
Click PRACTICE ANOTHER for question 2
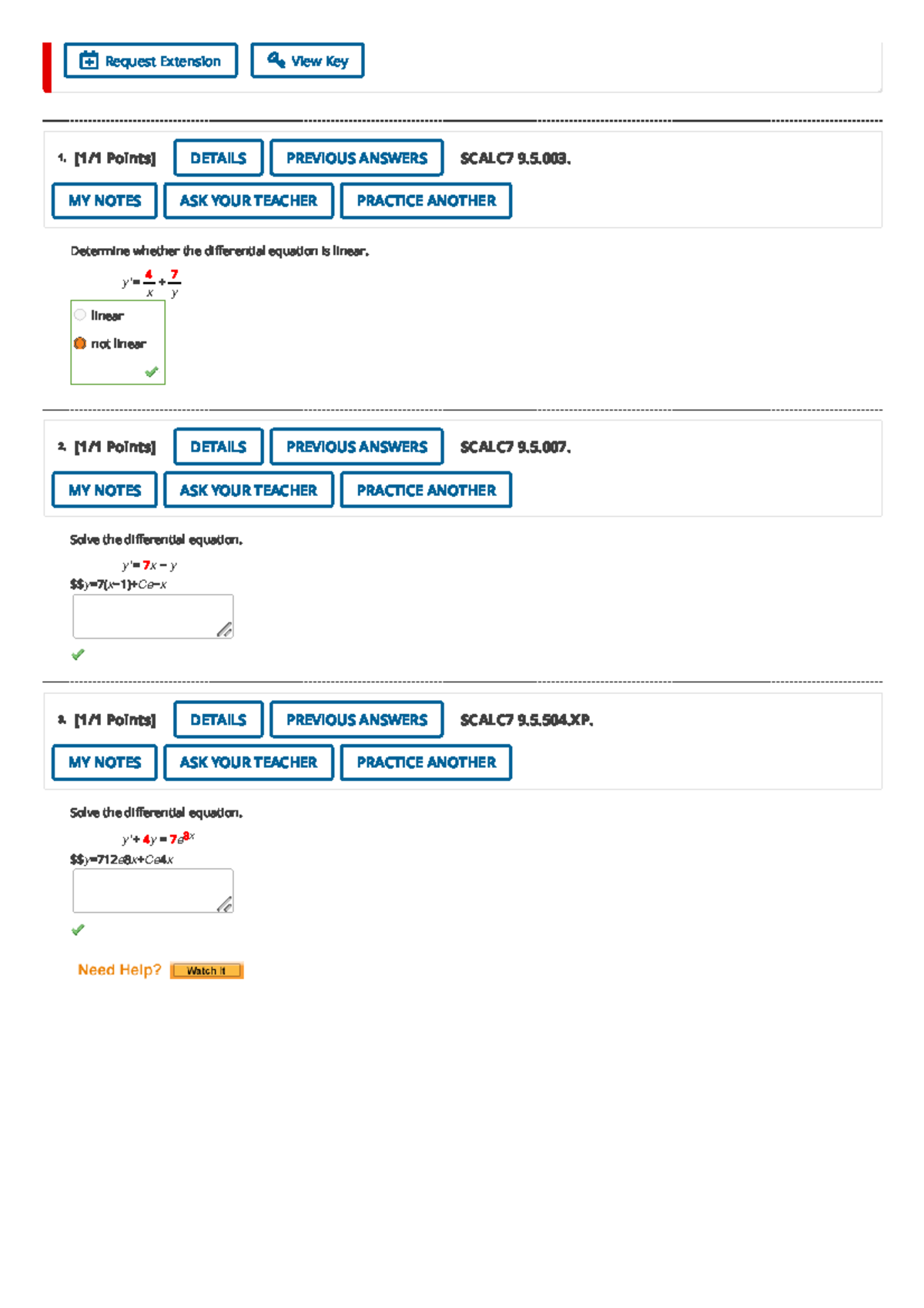pyautogui.click(x=426, y=490)
